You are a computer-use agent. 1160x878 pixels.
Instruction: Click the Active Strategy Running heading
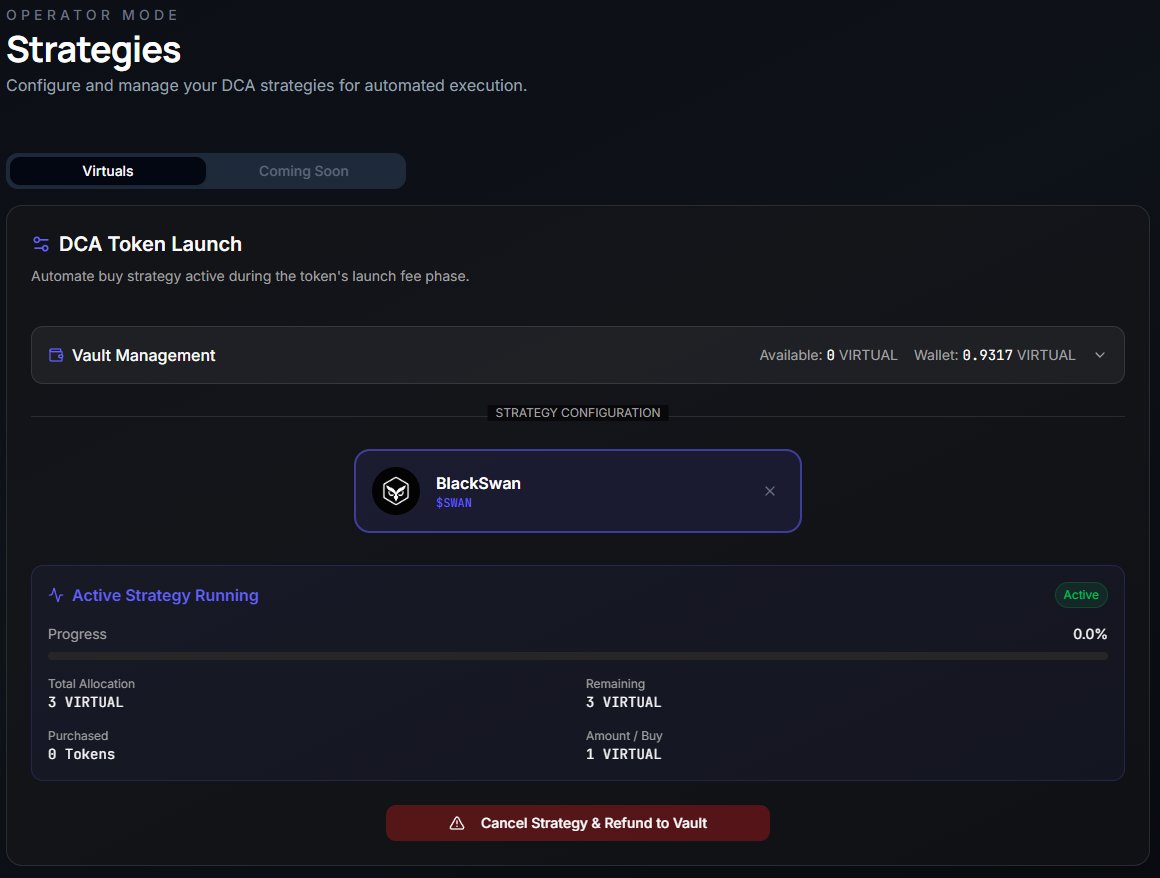(165, 595)
